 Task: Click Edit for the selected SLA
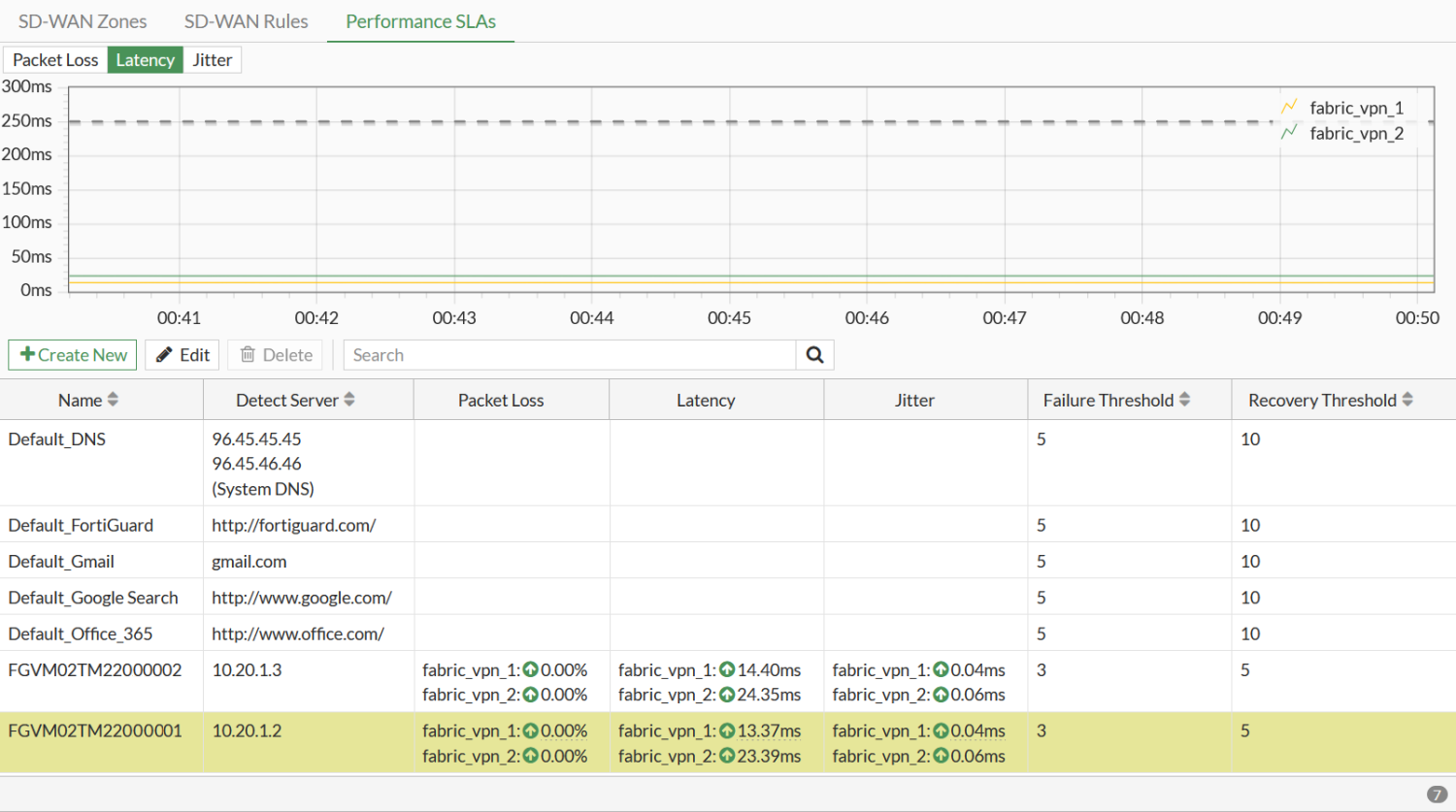click(182, 355)
